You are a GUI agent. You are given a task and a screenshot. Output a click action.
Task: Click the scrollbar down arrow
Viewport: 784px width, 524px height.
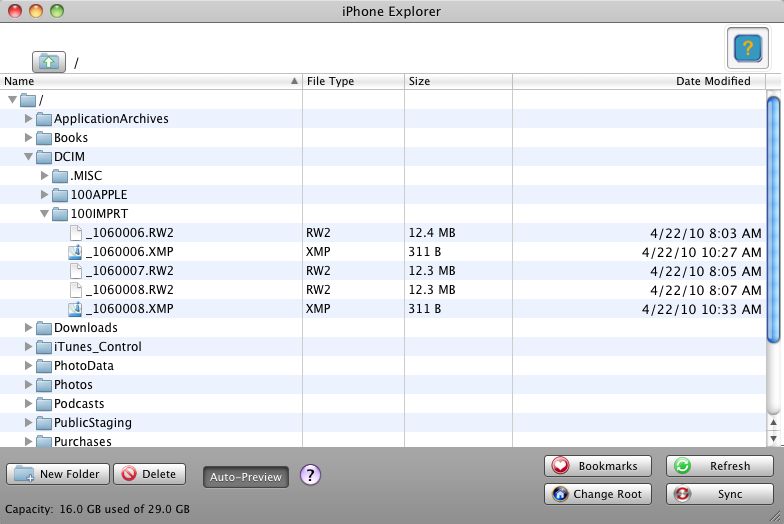click(774, 438)
